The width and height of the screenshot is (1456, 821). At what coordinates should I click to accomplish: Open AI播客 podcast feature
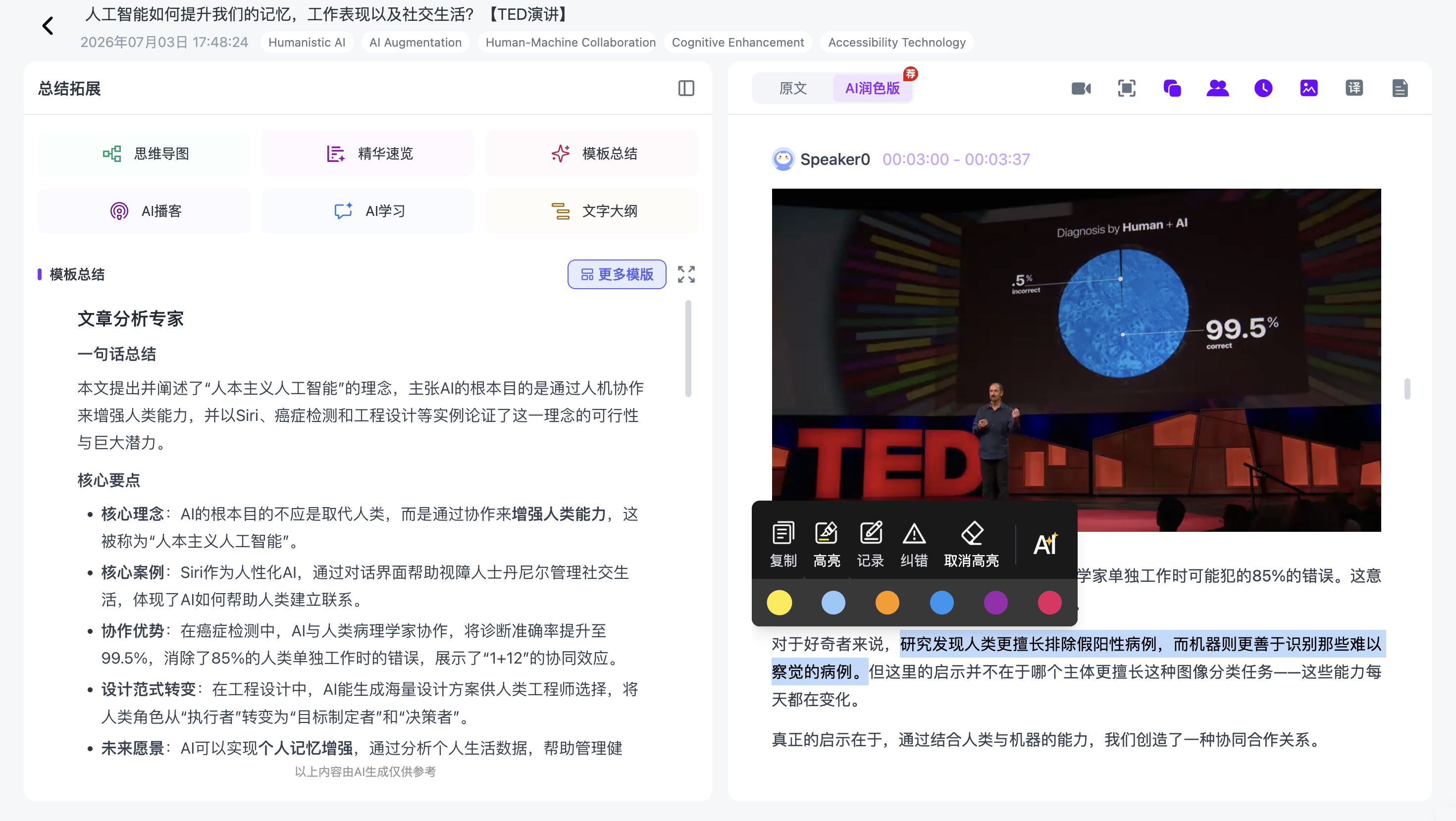click(144, 211)
